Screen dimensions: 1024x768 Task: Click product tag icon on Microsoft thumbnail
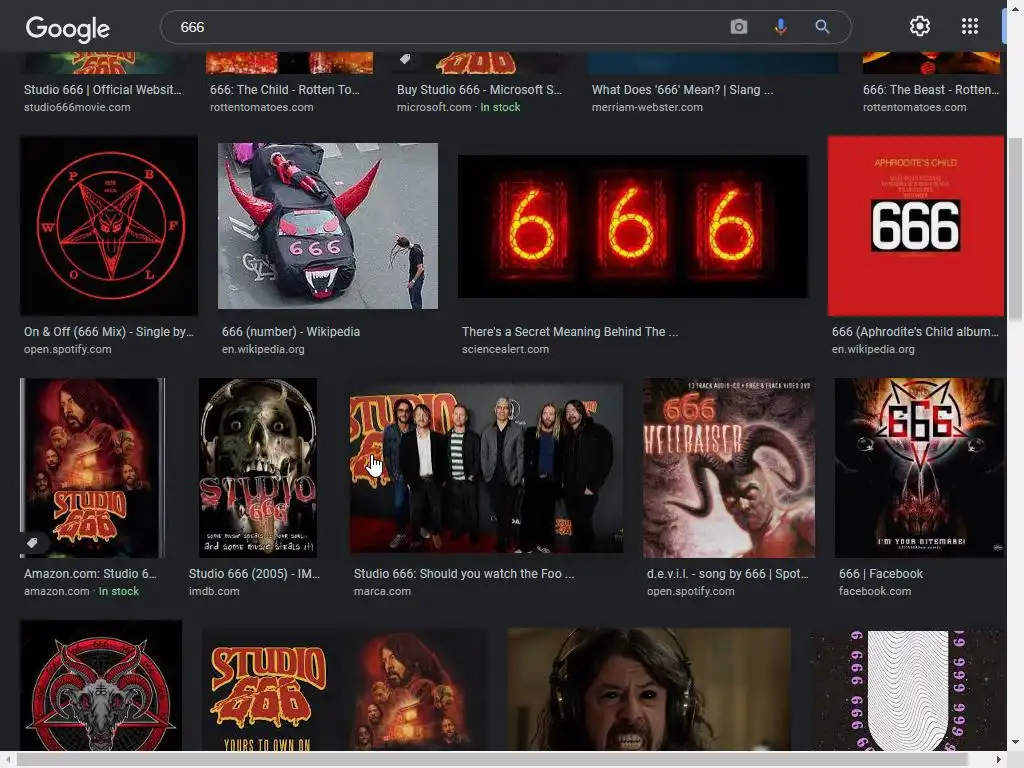(x=405, y=59)
